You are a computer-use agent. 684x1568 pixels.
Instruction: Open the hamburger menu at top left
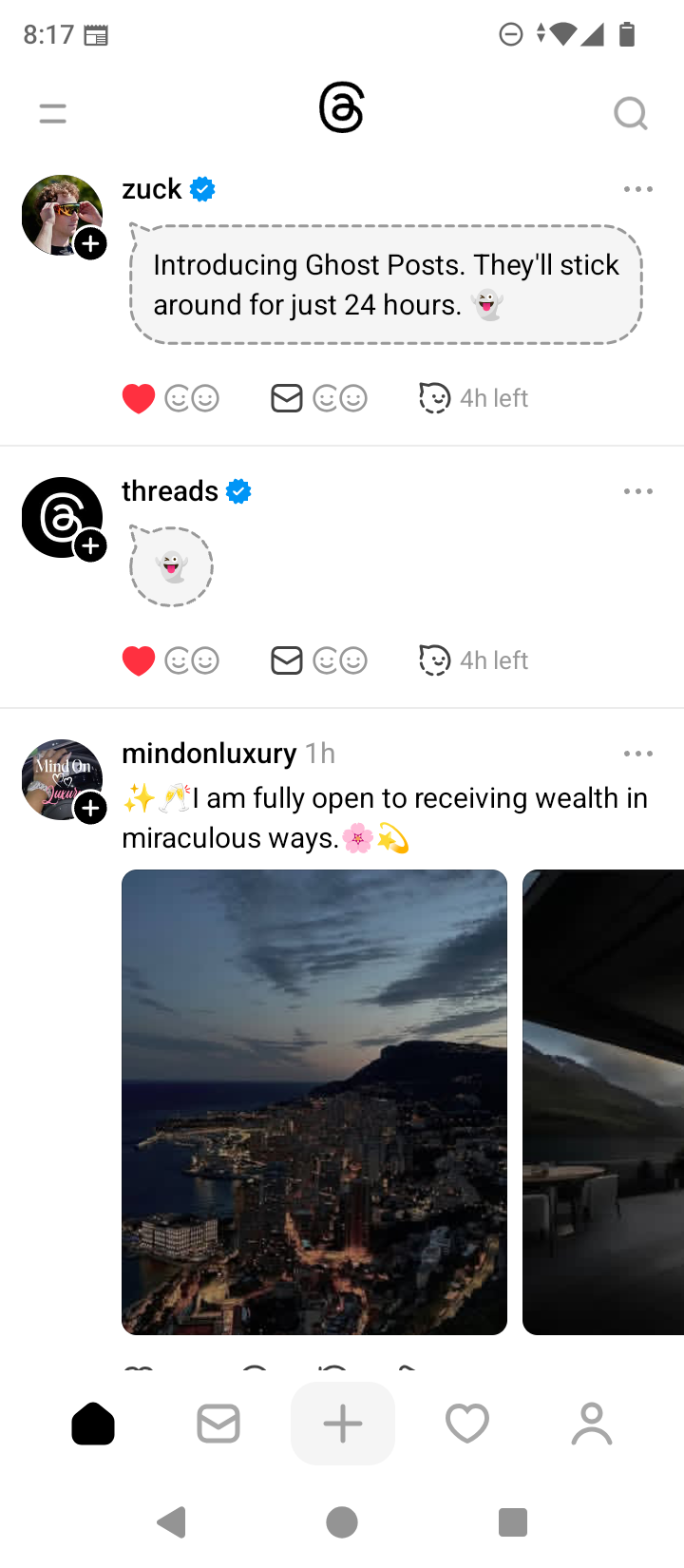53,114
